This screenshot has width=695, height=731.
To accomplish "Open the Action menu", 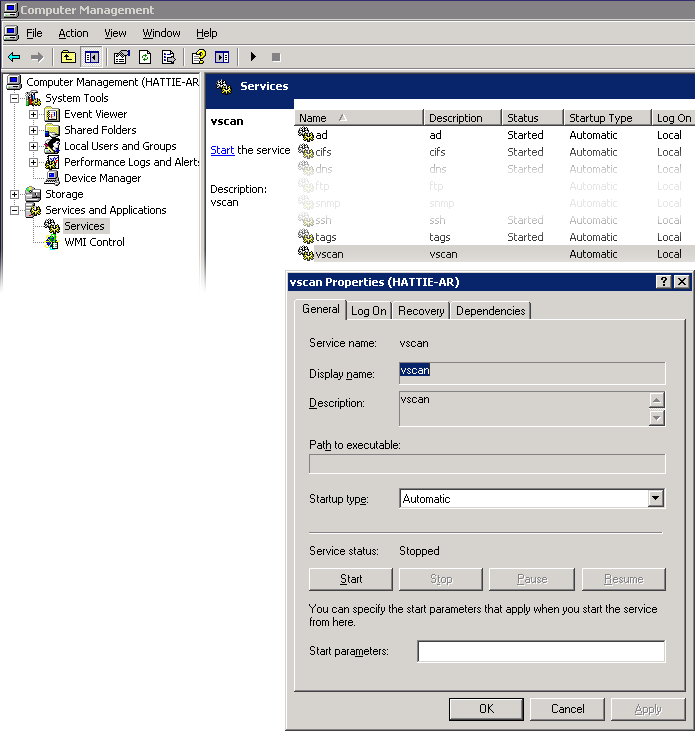I will [x=73, y=33].
